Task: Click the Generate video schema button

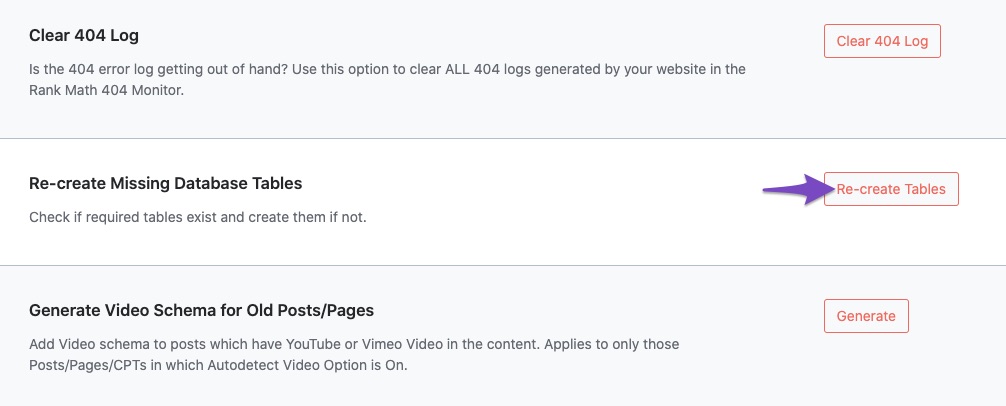Action: (866, 316)
